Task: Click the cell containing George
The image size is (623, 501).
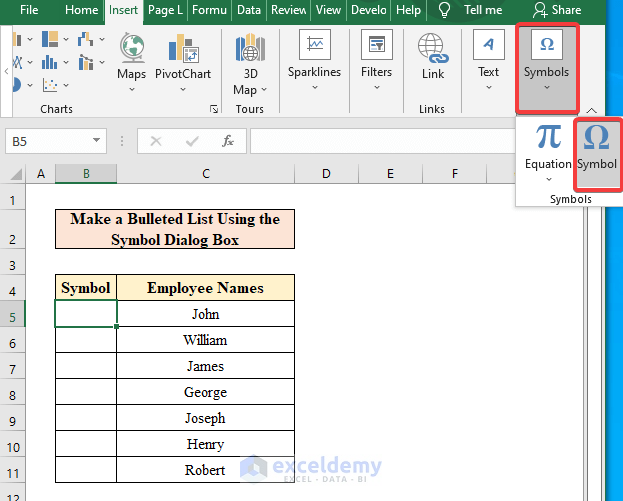Action: pyautogui.click(x=205, y=392)
